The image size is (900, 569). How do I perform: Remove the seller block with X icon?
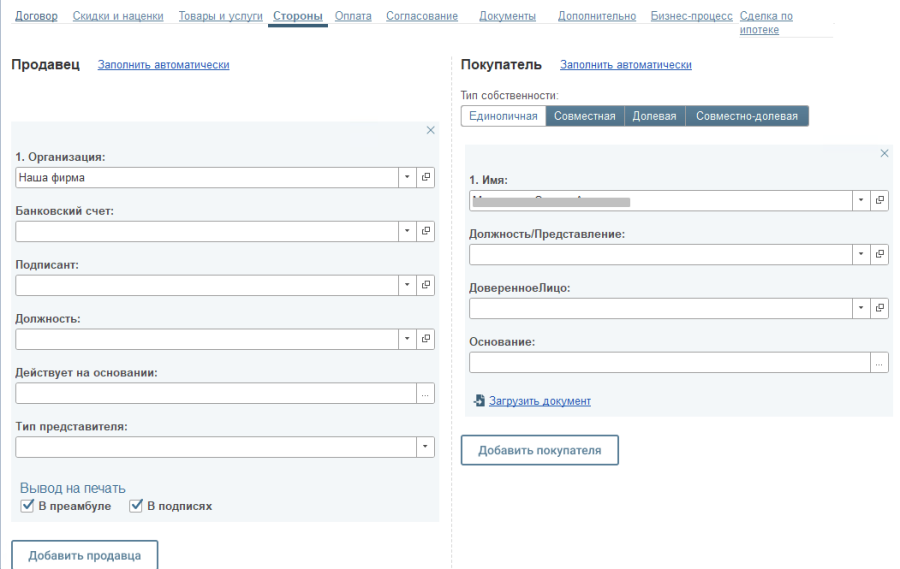click(431, 130)
